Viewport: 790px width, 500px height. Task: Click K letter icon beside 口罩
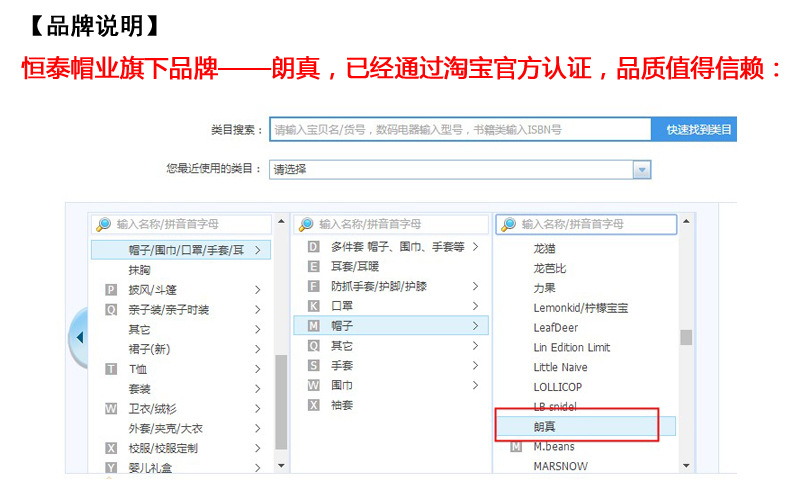pyautogui.click(x=313, y=306)
